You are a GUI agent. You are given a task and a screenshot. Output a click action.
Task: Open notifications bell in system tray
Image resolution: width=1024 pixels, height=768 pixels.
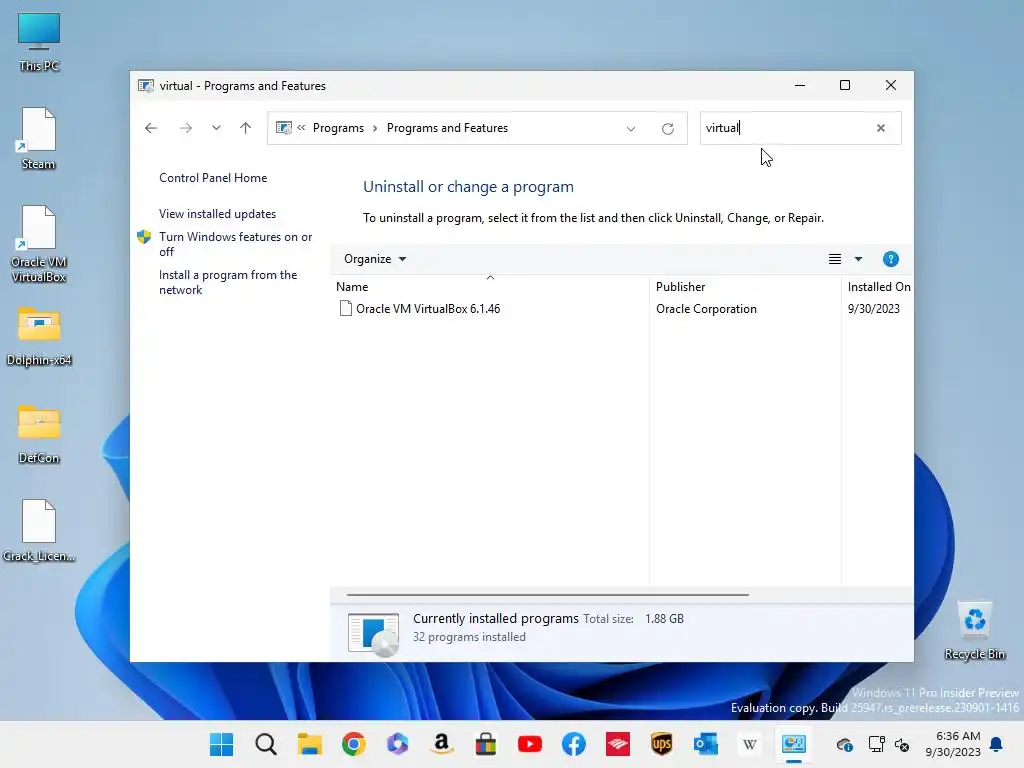click(x=997, y=744)
